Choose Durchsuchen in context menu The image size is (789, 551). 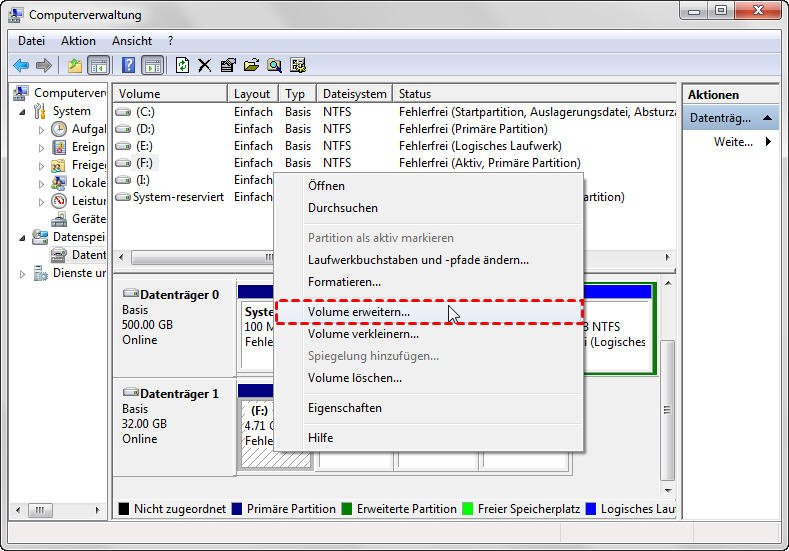pyautogui.click(x=430, y=208)
